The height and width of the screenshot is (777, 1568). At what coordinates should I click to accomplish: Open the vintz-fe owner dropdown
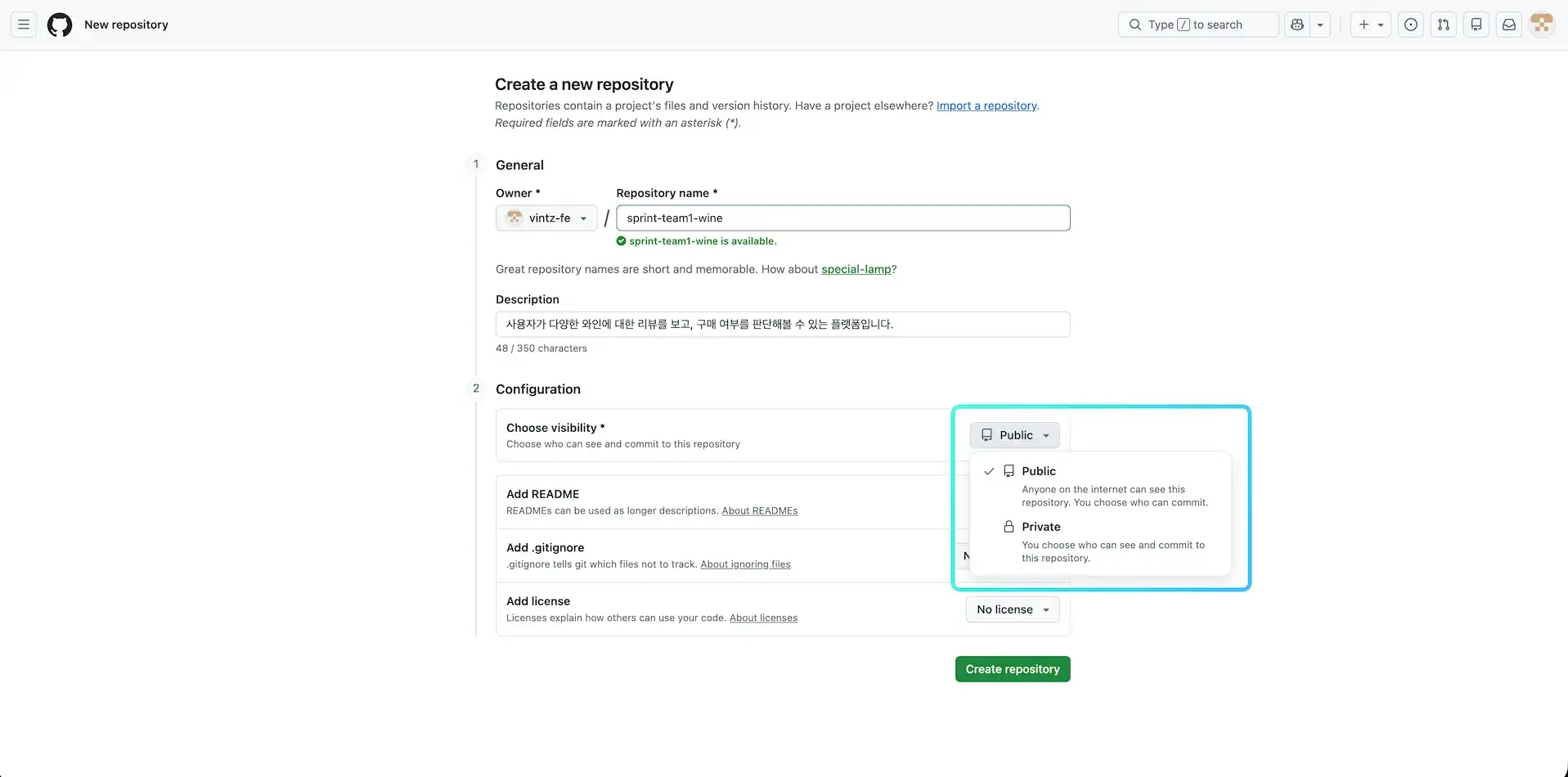coord(546,218)
